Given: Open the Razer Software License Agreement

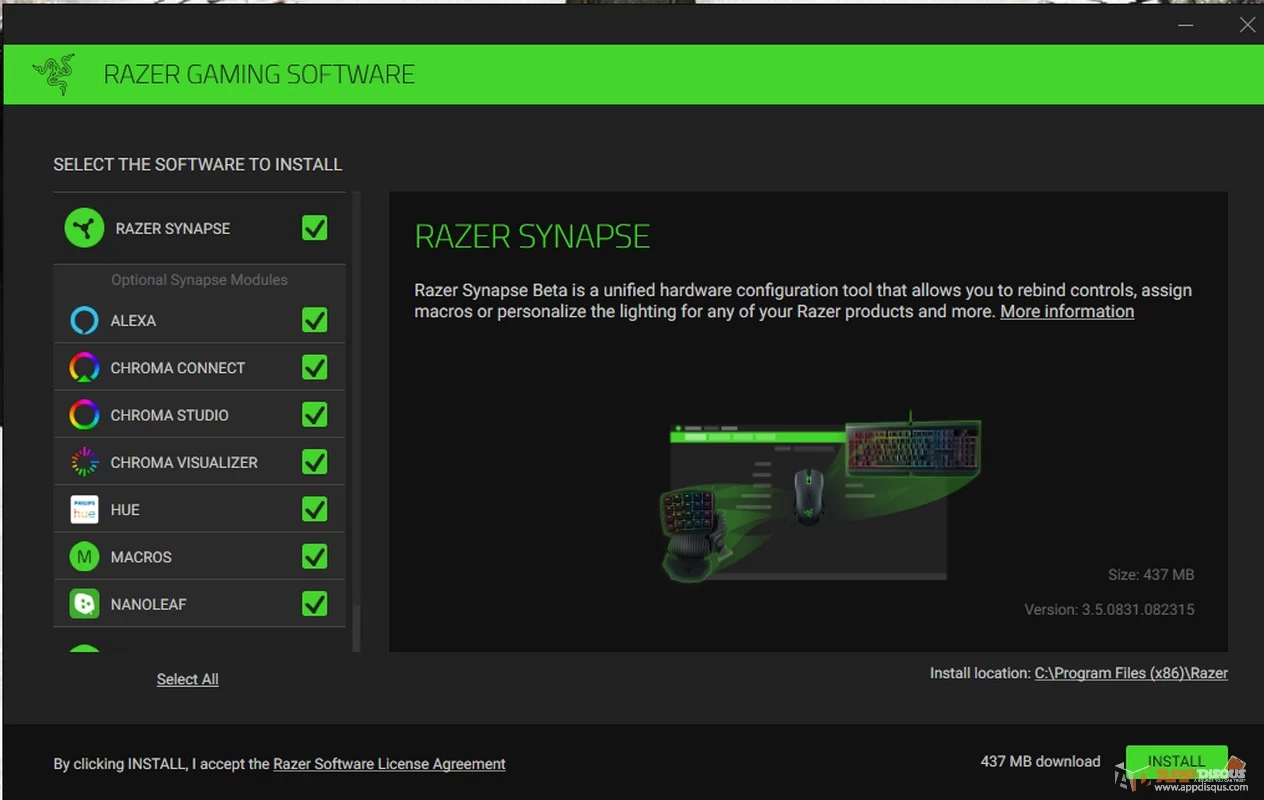Looking at the screenshot, I should (389, 764).
